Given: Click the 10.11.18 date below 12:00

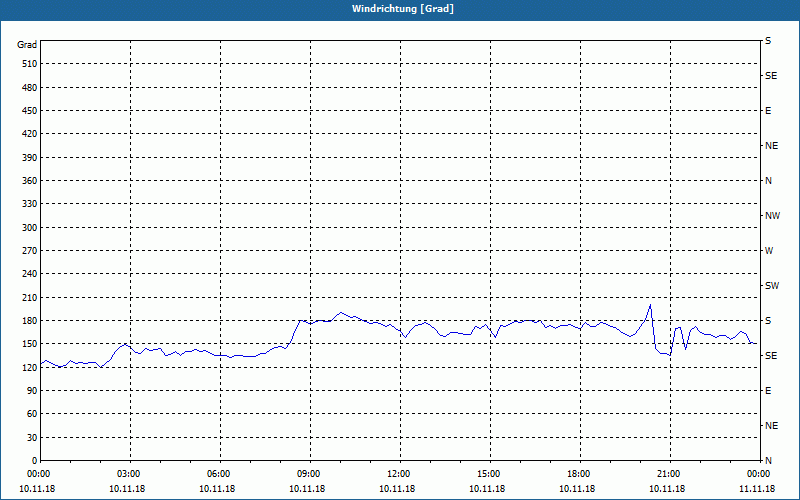Looking at the screenshot, I should click(397, 489).
